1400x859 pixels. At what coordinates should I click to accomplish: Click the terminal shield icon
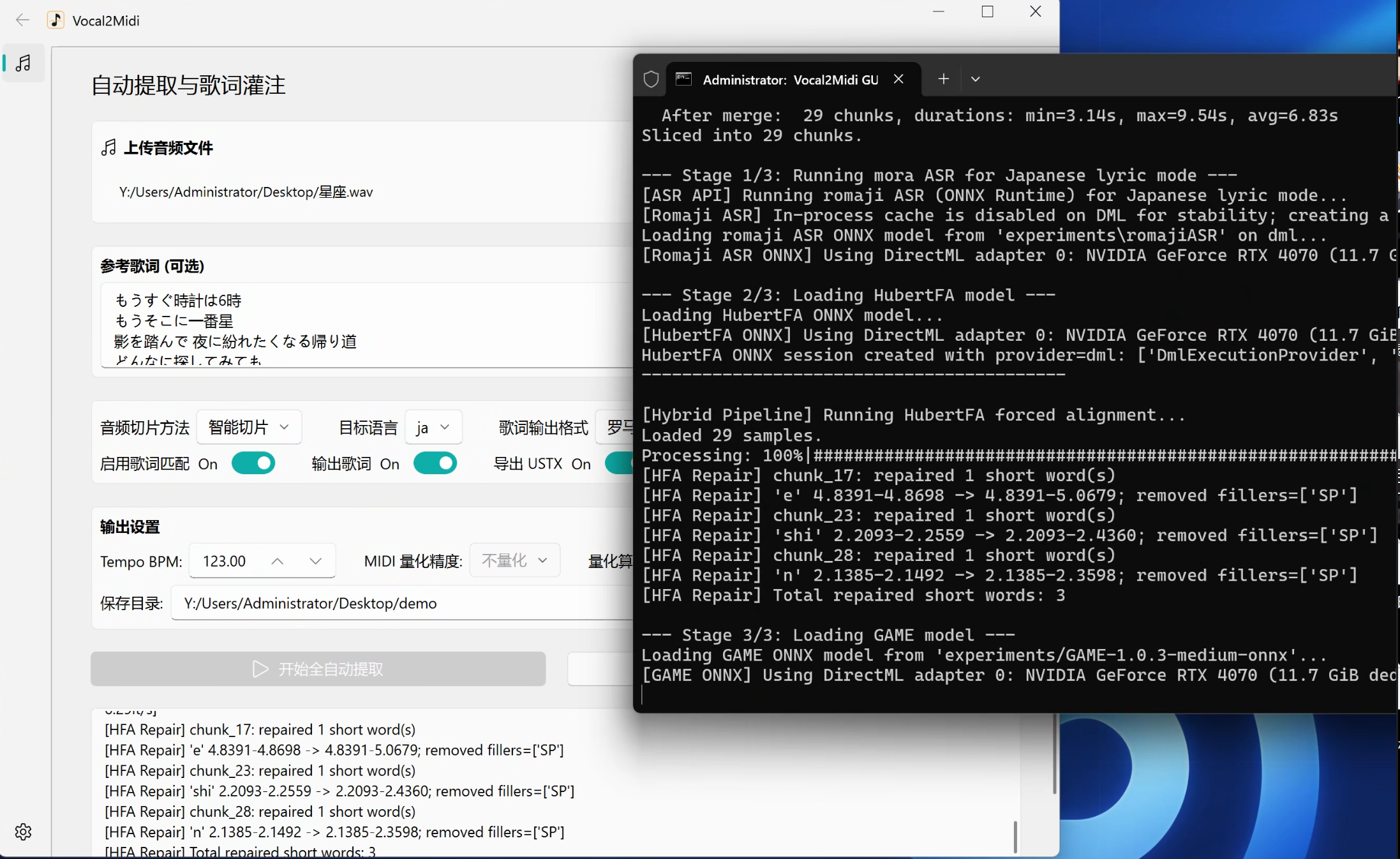(x=651, y=79)
